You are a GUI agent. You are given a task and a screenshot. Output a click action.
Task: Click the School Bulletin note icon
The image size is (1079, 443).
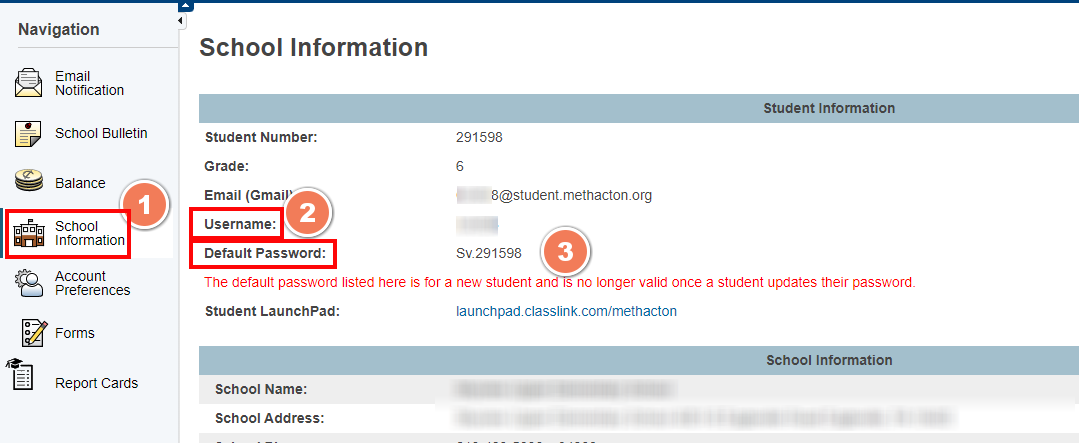click(x=29, y=133)
